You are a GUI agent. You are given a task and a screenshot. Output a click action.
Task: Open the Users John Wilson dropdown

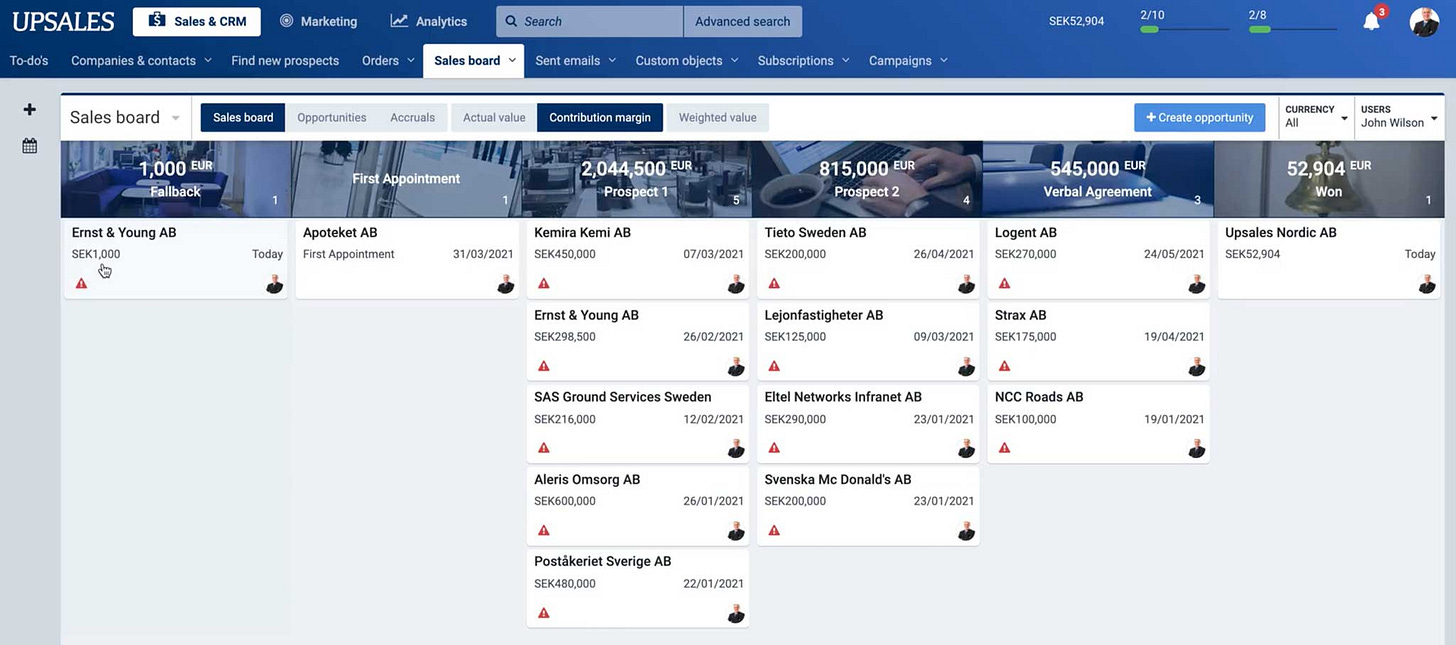point(1399,117)
